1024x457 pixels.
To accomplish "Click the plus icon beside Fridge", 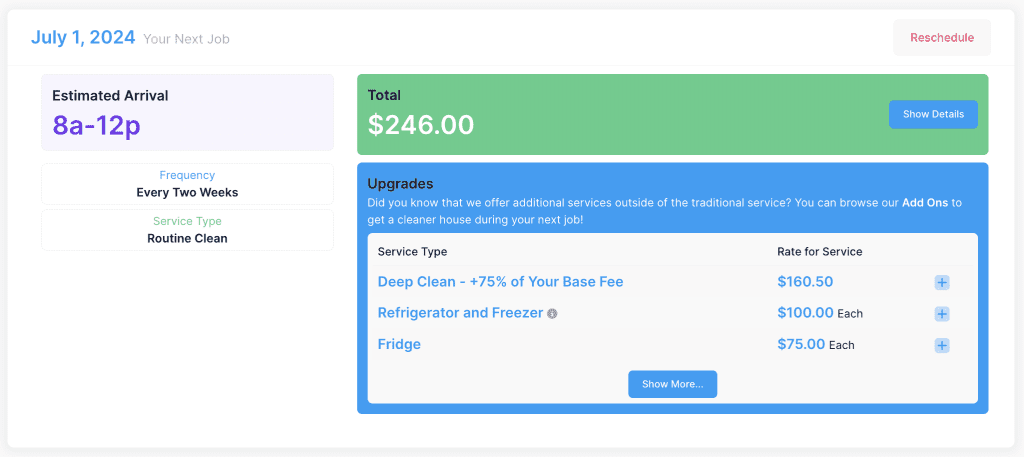I will (941, 345).
